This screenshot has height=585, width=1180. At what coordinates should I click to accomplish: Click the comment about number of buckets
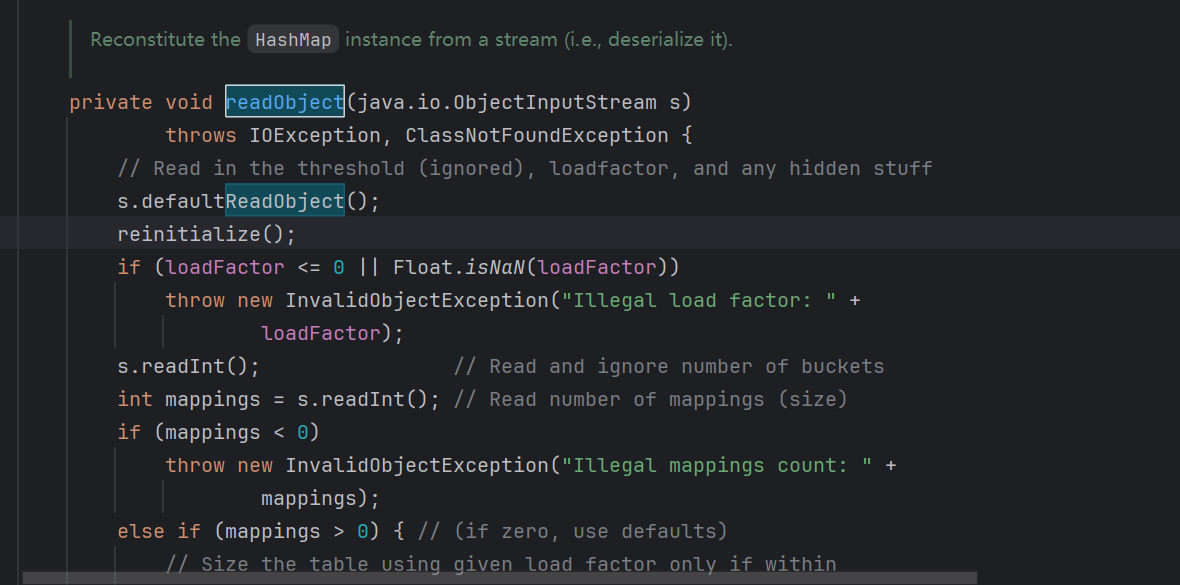click(x=668, y=367)
